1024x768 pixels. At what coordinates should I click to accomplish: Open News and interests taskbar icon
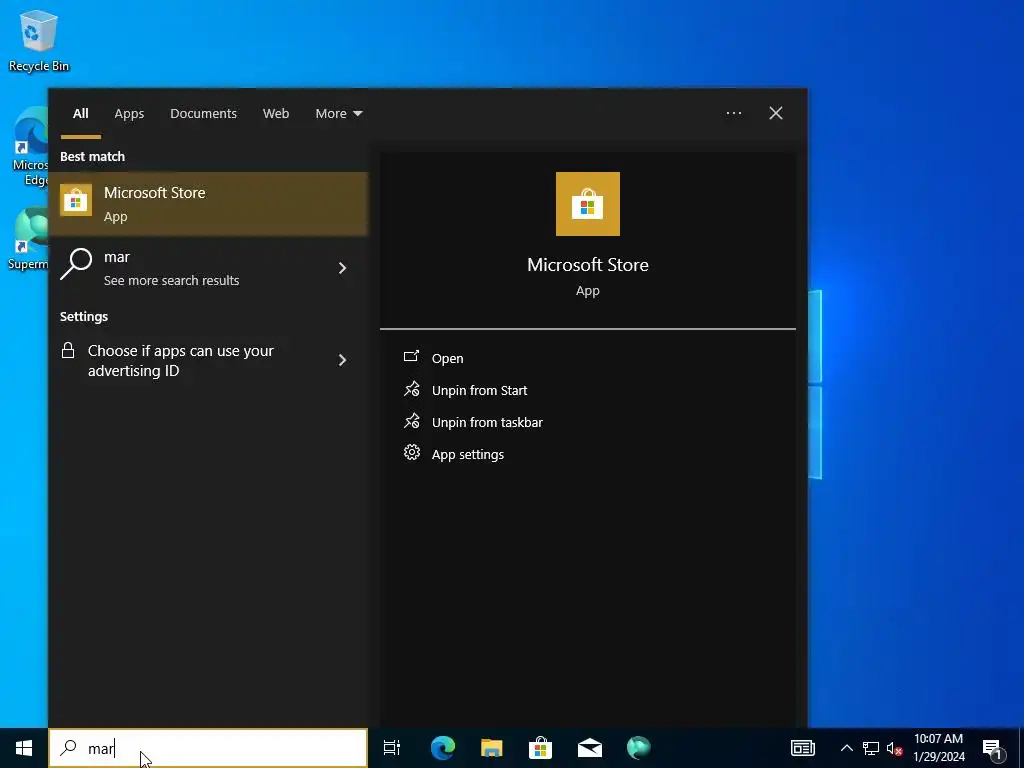(x=803, y=748)
